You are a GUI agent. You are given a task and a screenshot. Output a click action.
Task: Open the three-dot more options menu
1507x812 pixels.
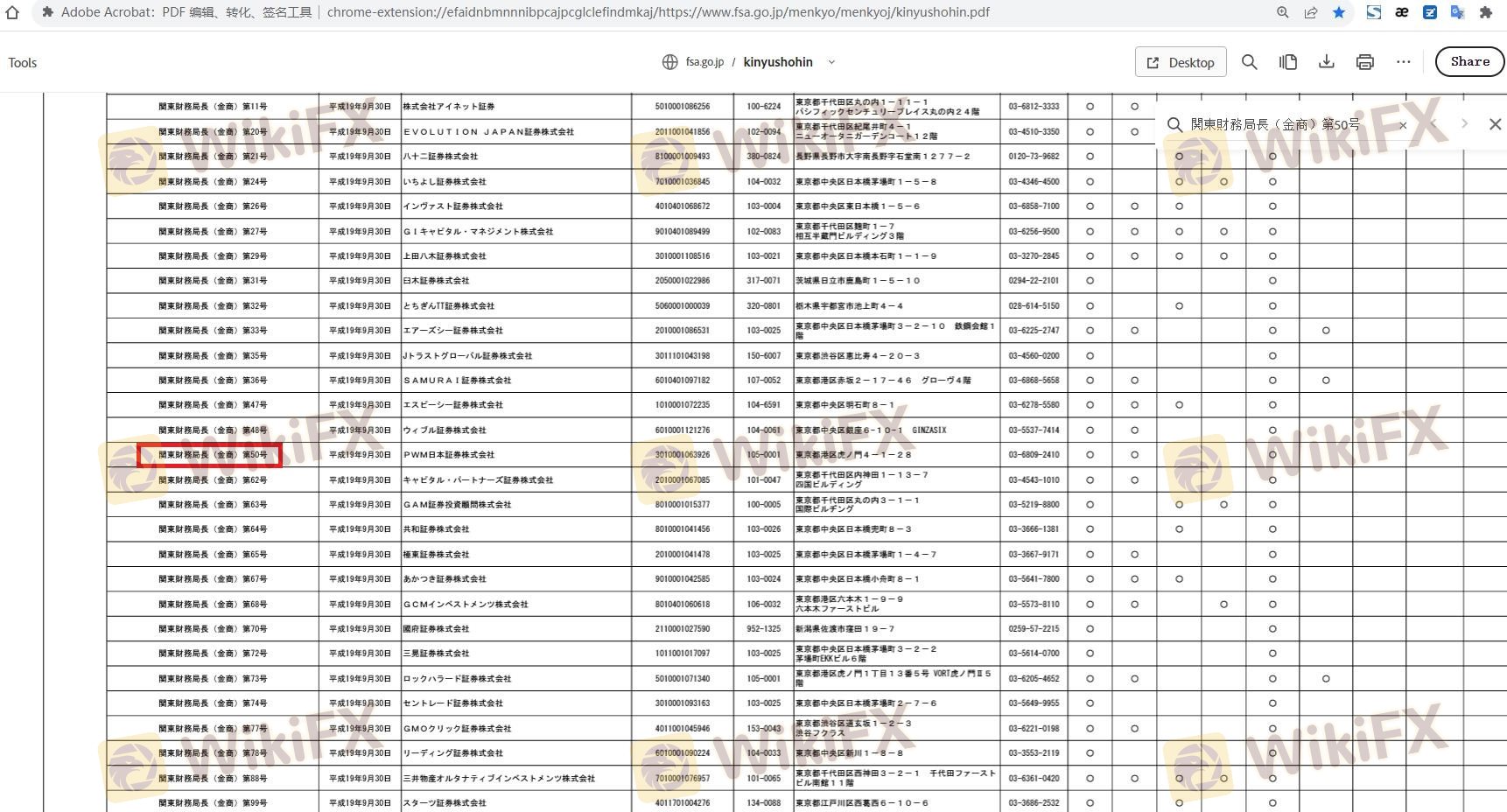tap(1403, 62)
